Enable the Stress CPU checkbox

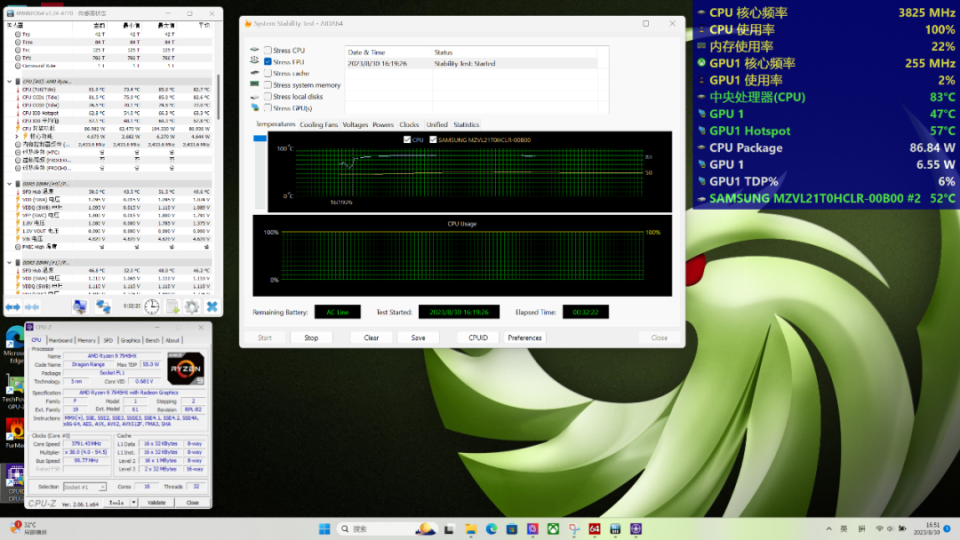[268, 50]
